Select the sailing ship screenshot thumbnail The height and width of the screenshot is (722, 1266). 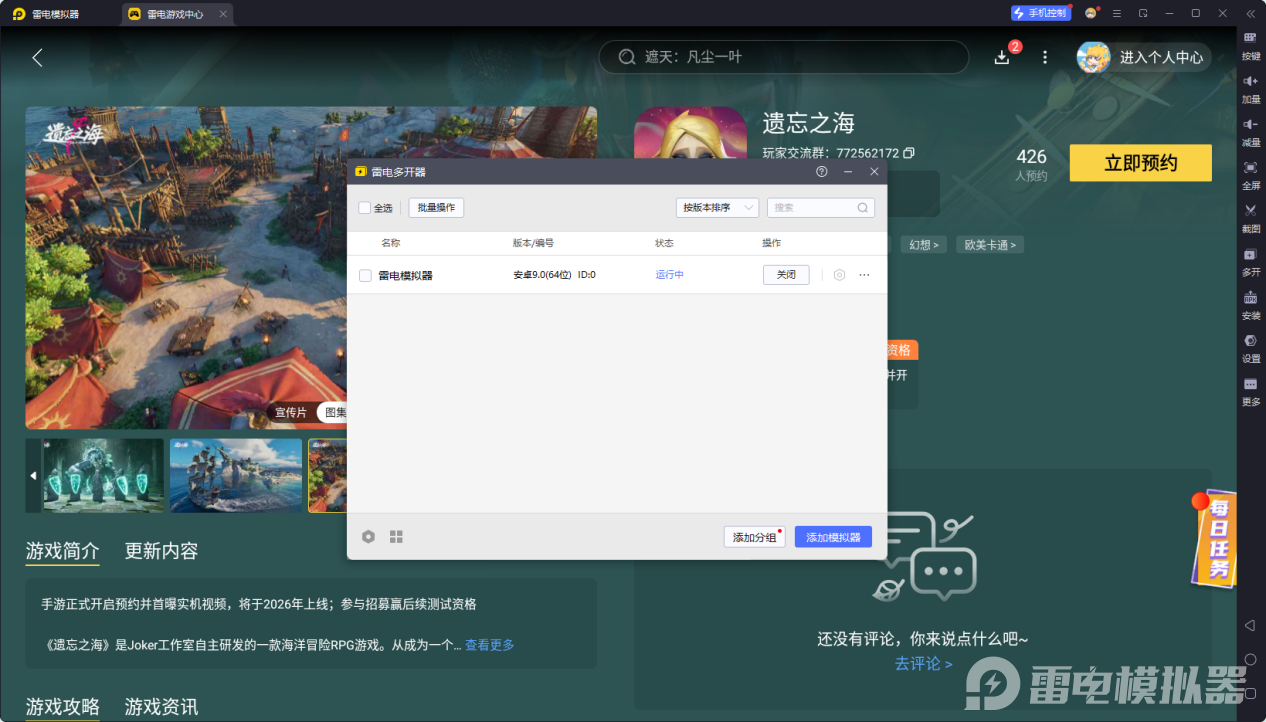[x=236, y=476]
